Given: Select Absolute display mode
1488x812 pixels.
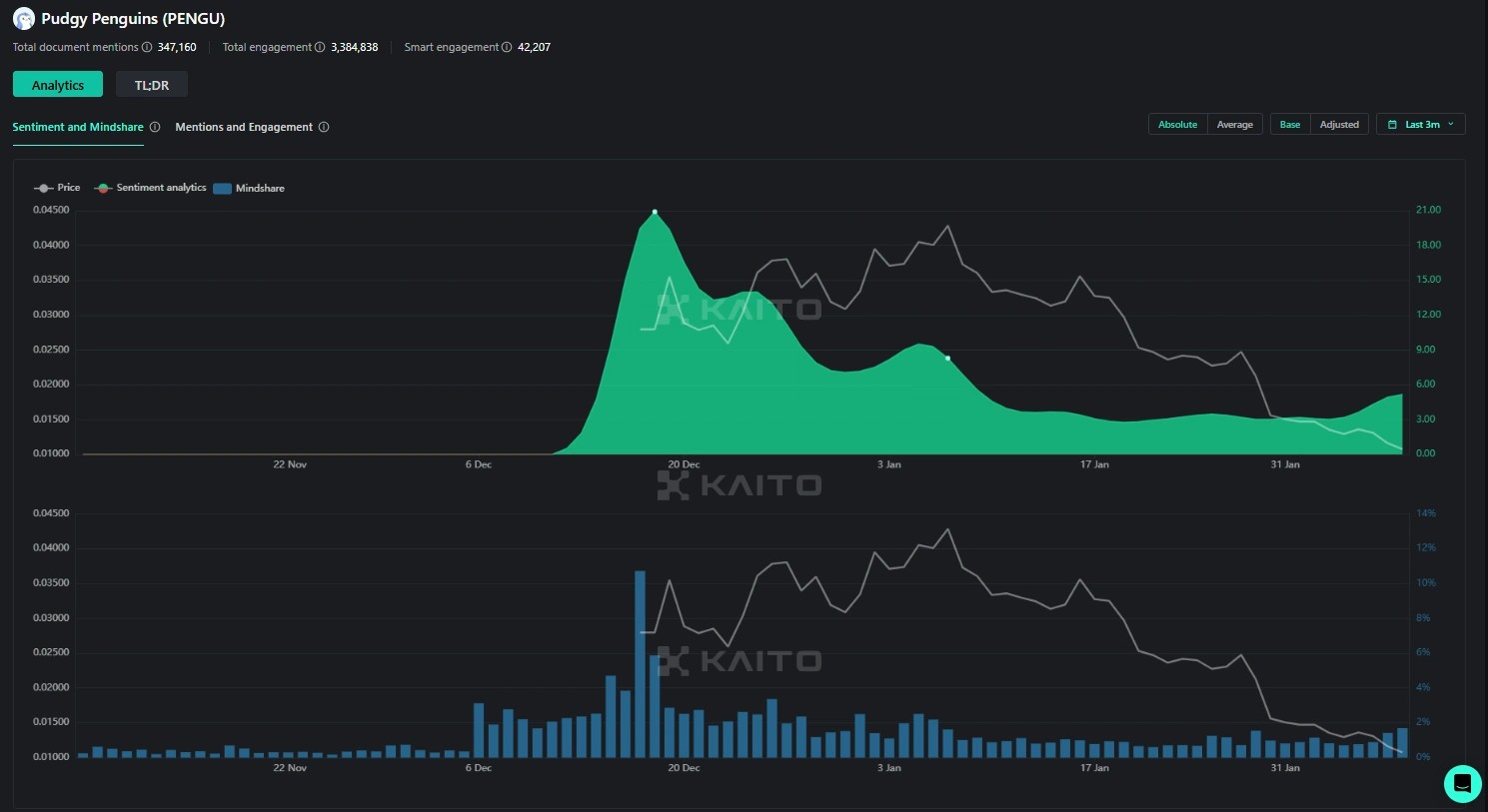Looking at the screenshot, I should point(1177,124).
